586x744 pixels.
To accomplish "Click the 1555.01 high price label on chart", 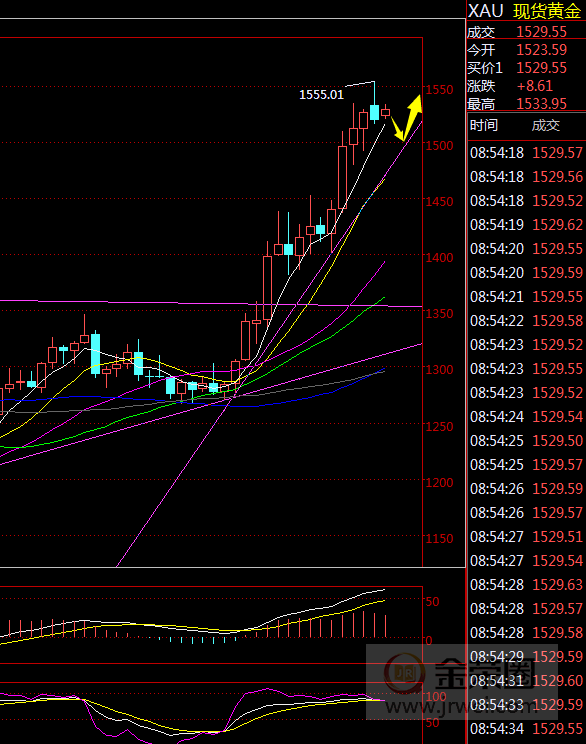I will click(x=321, y=94).
